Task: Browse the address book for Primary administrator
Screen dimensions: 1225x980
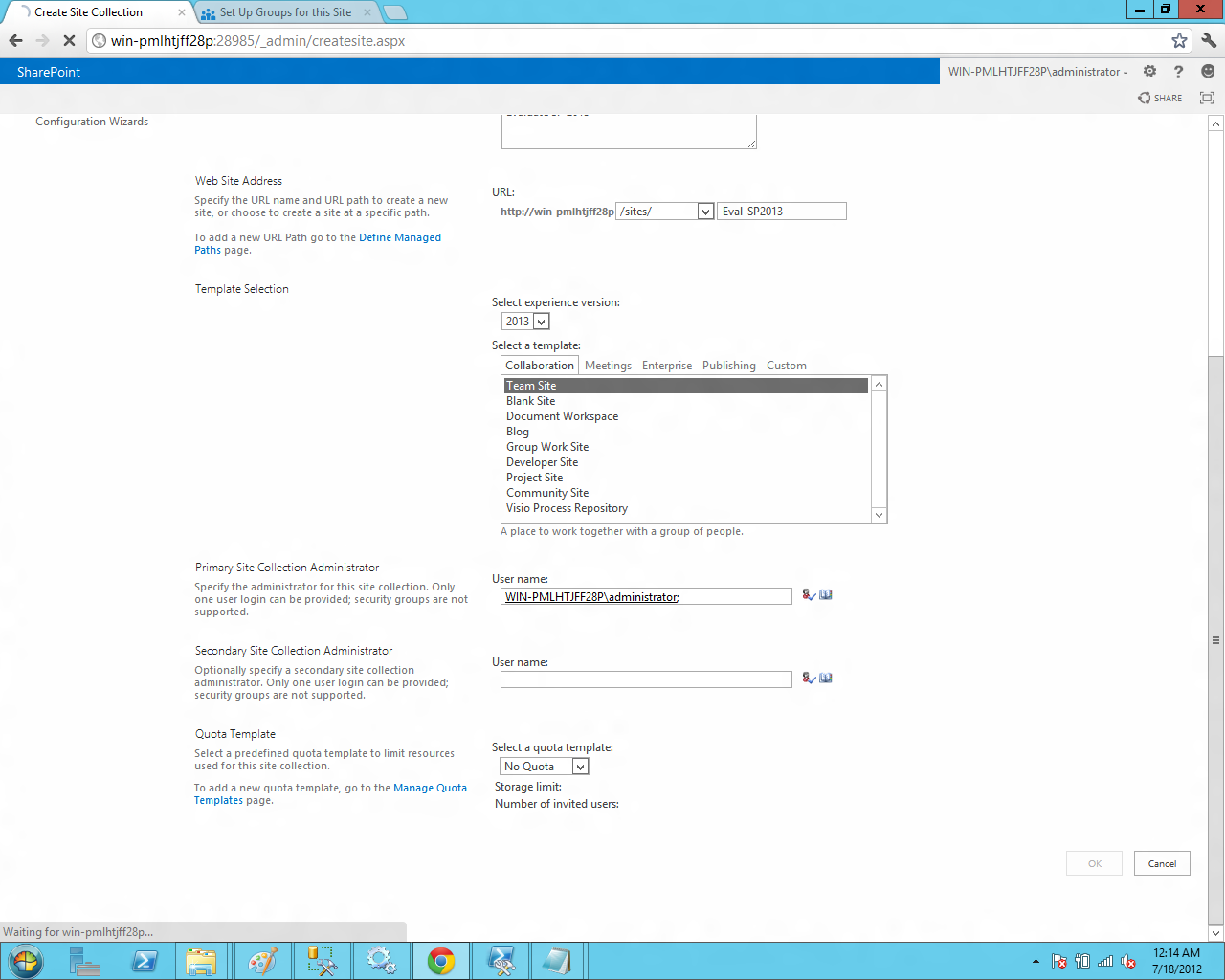Action: (x=825, y=595)
